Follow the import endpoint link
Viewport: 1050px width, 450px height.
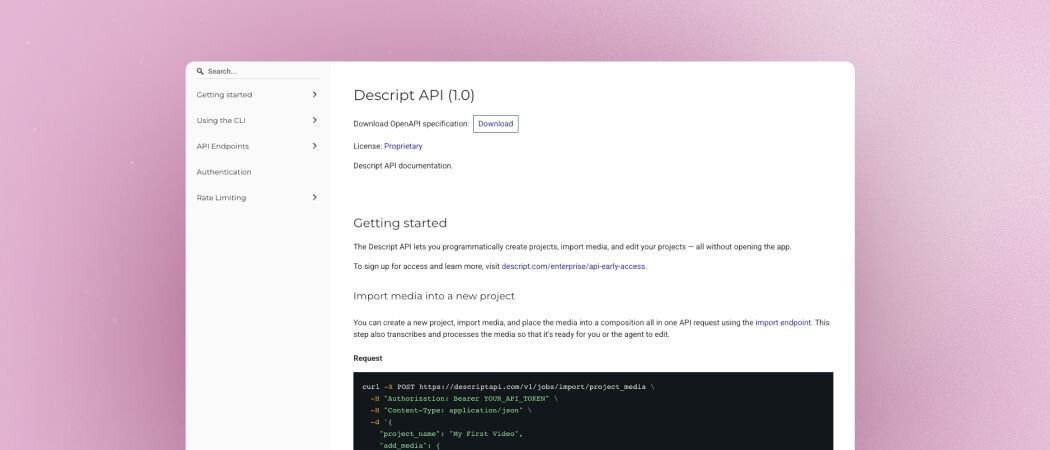coord(783,323)
